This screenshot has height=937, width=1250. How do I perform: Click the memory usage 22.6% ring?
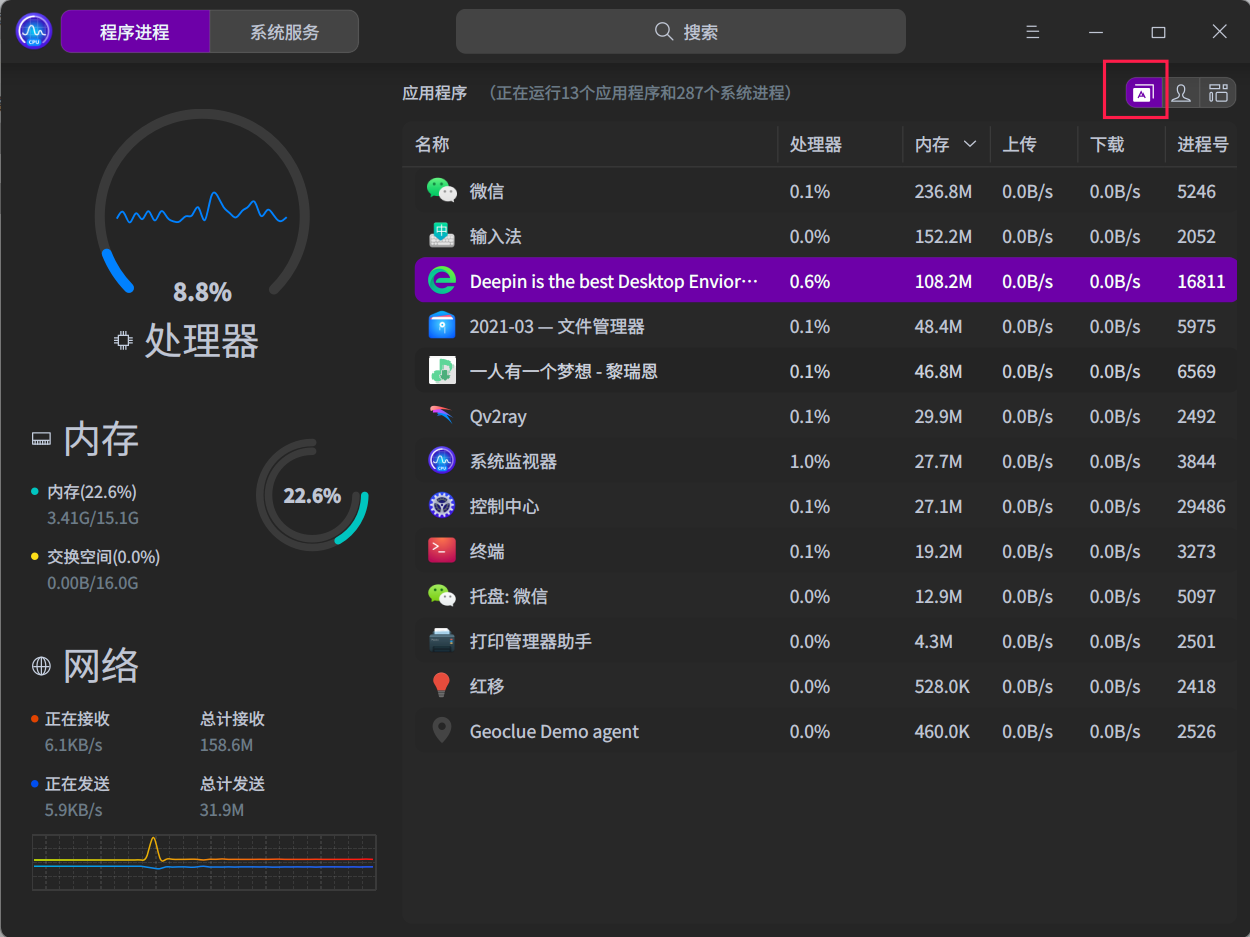coord(312,495)
